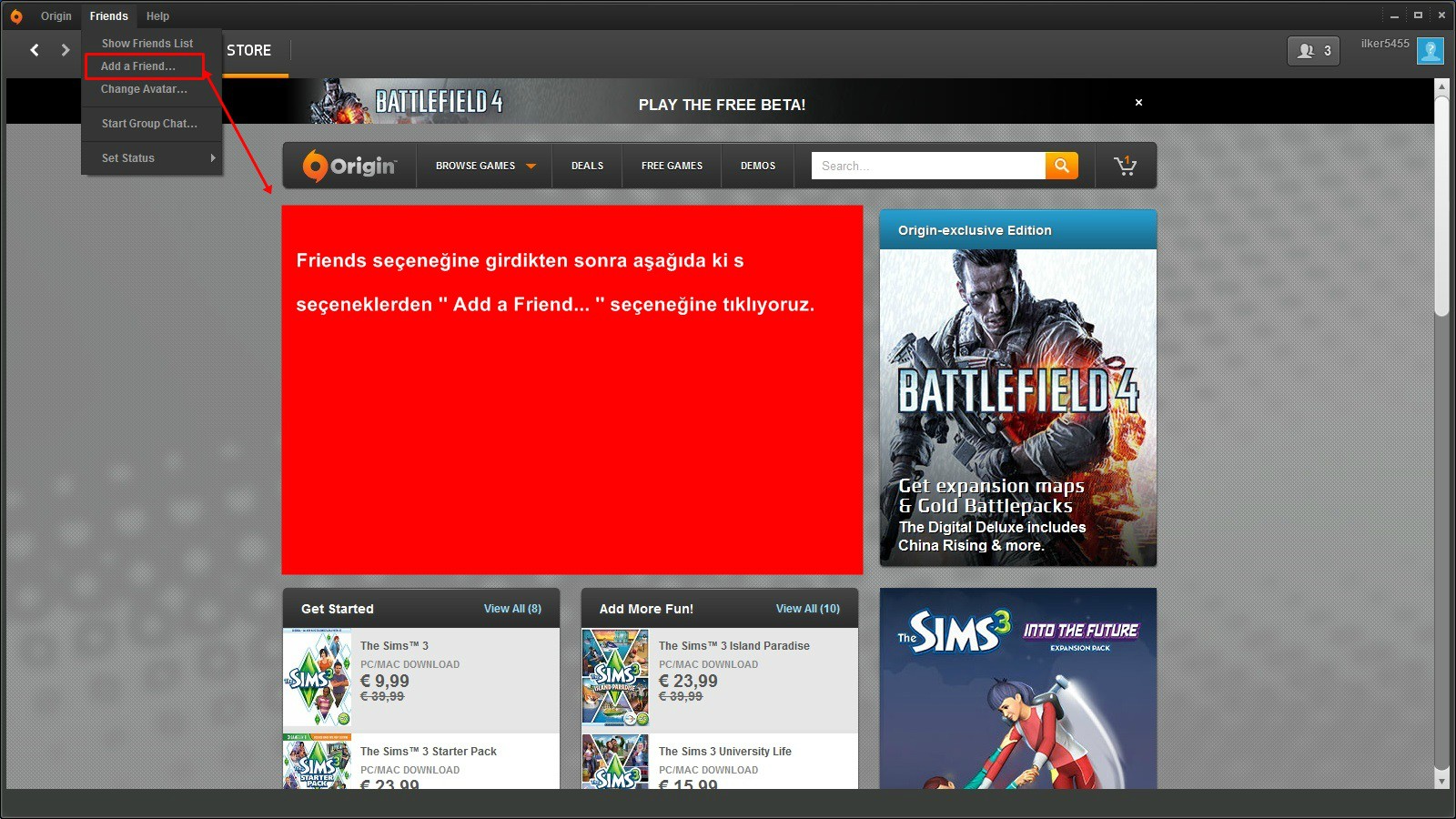1456x819 pixels.
Task: Open the friends online counter icon
Action: (1313, 51)
